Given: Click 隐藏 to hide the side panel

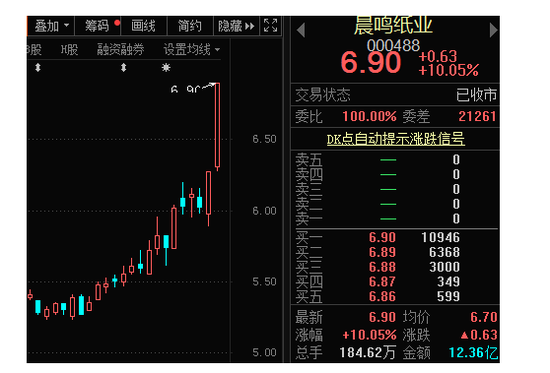Looking at the screenshot, I should (236, 26).
